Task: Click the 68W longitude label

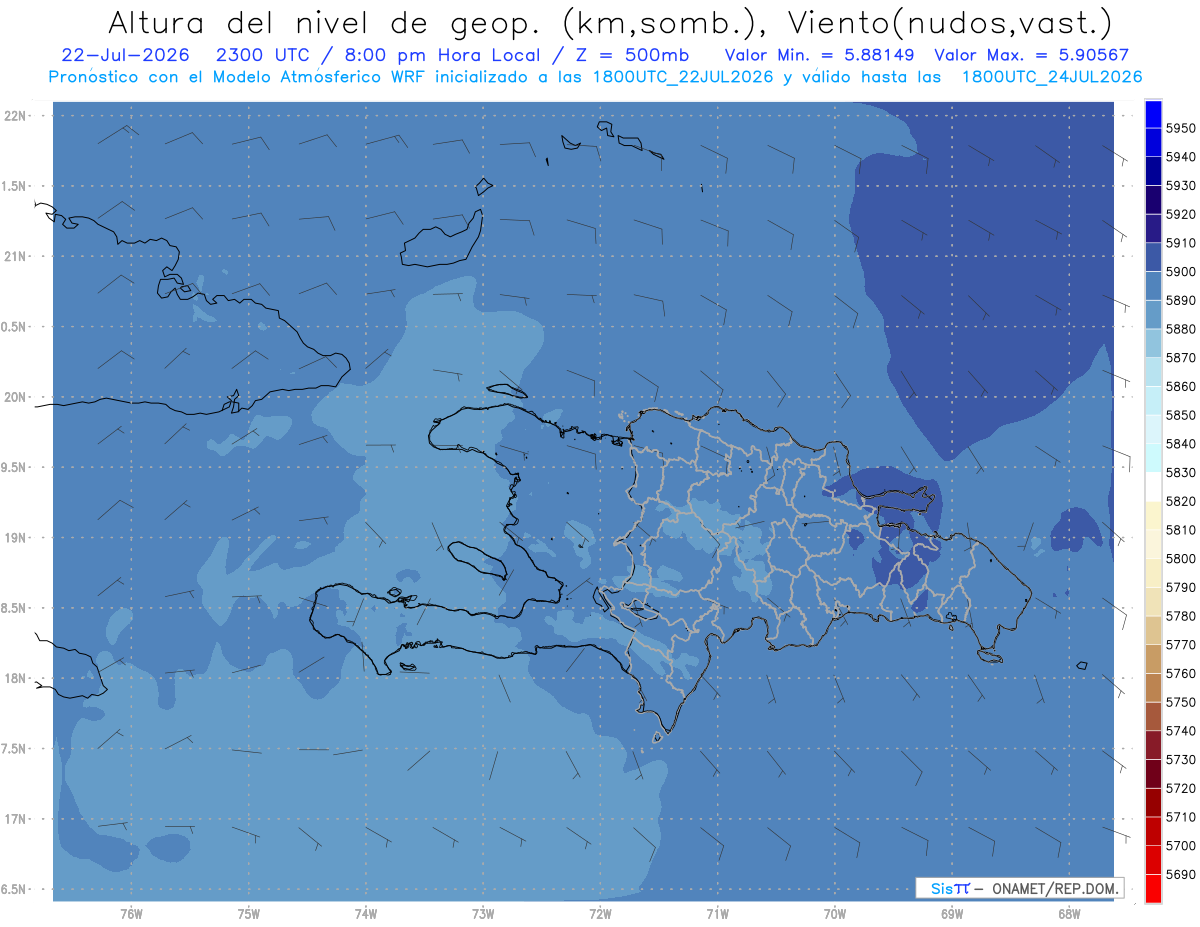Action: pyautogui.click(x=1068, y=913)
